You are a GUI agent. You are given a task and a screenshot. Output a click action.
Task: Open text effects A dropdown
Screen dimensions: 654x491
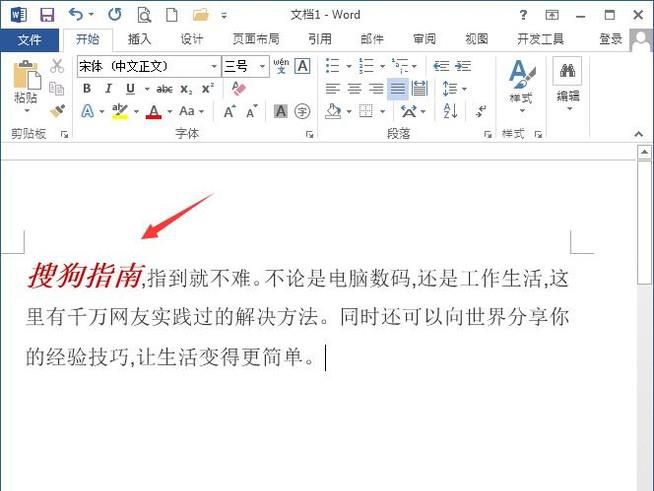coord(102,111)
